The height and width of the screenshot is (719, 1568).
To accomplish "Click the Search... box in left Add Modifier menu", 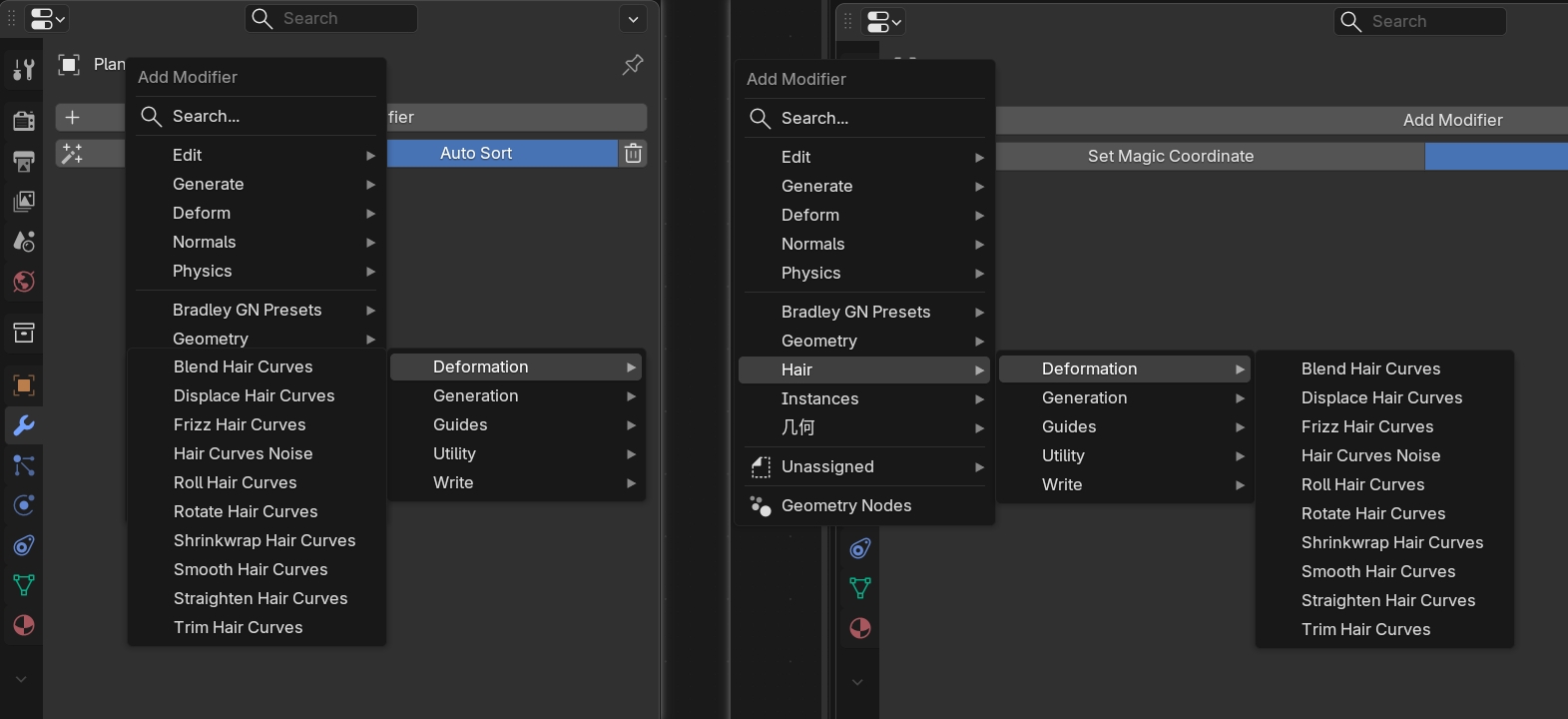I will [256, 116].
